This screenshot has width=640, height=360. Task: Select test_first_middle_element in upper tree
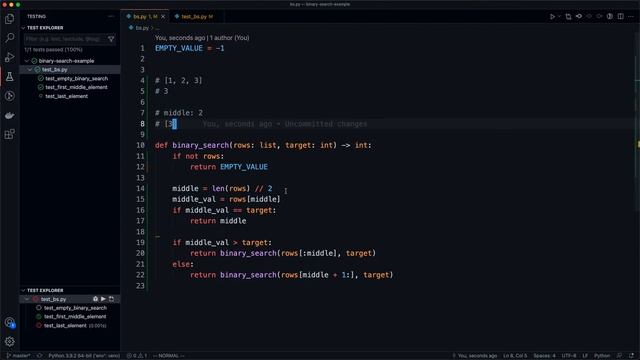[x=76, y=87]
